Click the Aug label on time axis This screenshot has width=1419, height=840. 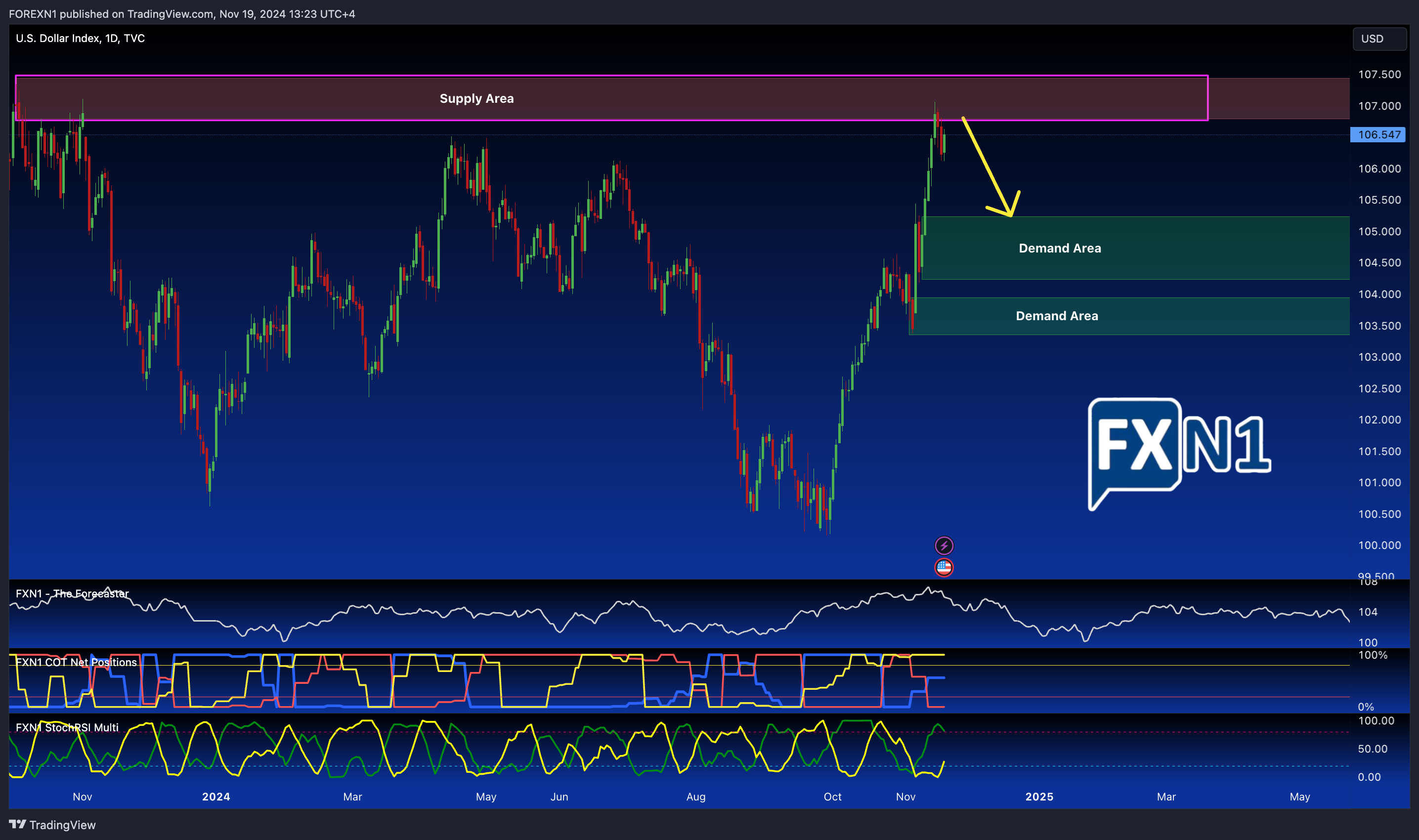(695, 797)
